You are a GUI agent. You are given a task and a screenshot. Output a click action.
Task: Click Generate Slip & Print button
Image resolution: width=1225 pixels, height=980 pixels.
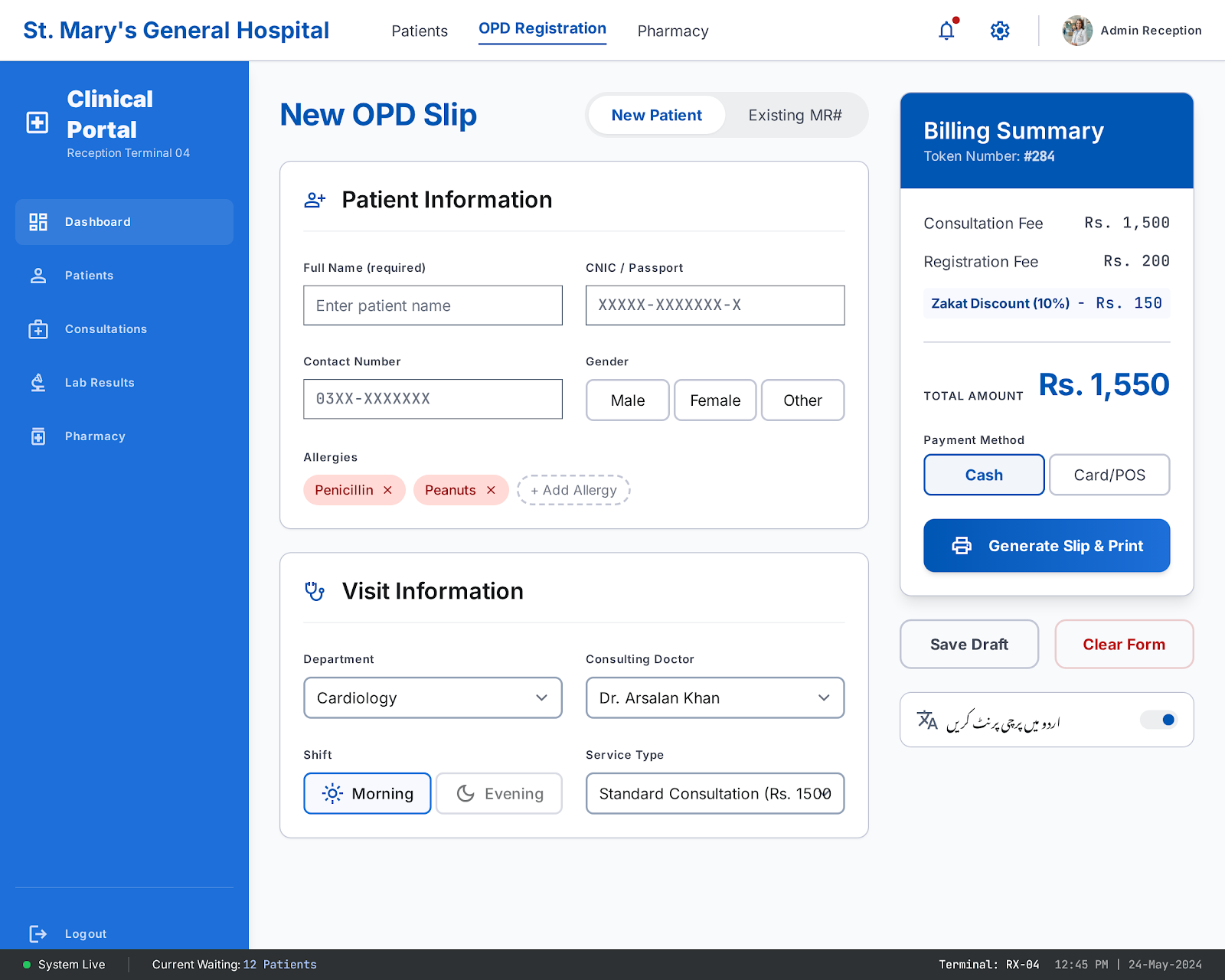pos(1047,546)
